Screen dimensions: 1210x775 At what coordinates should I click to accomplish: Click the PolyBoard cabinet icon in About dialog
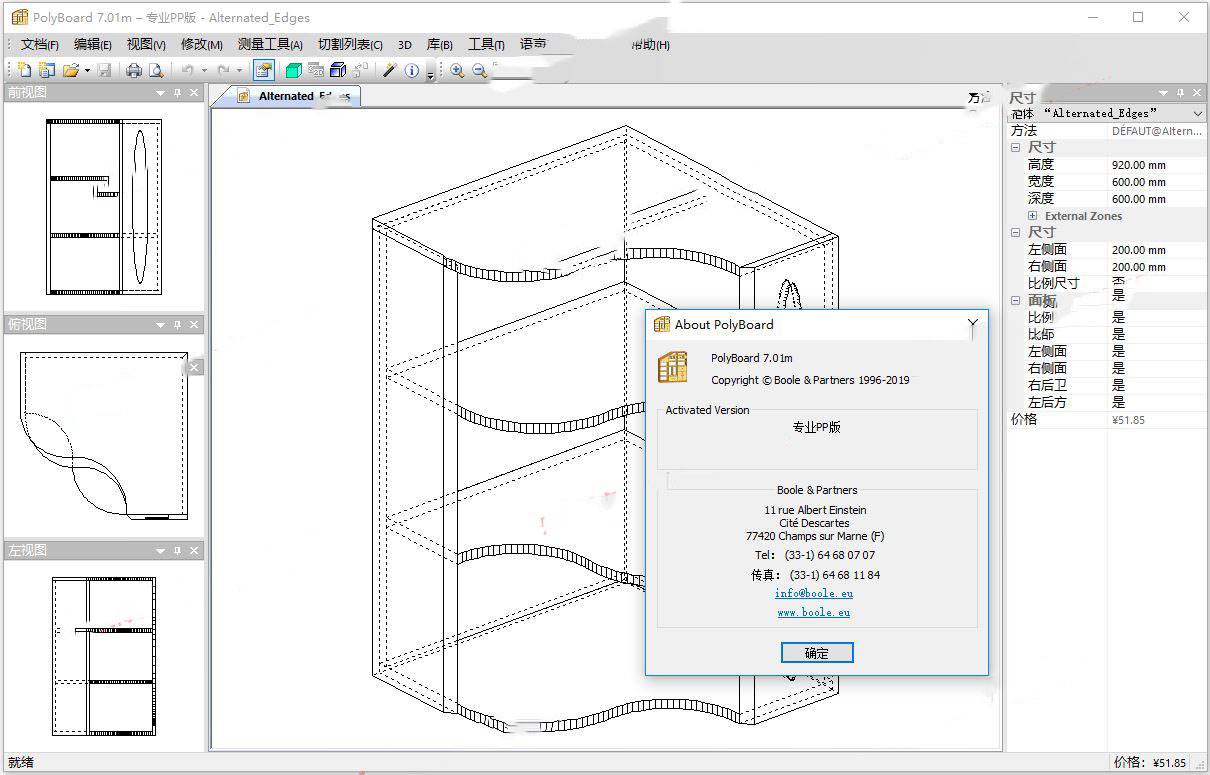pyautogui.click(x=673, y=366)
